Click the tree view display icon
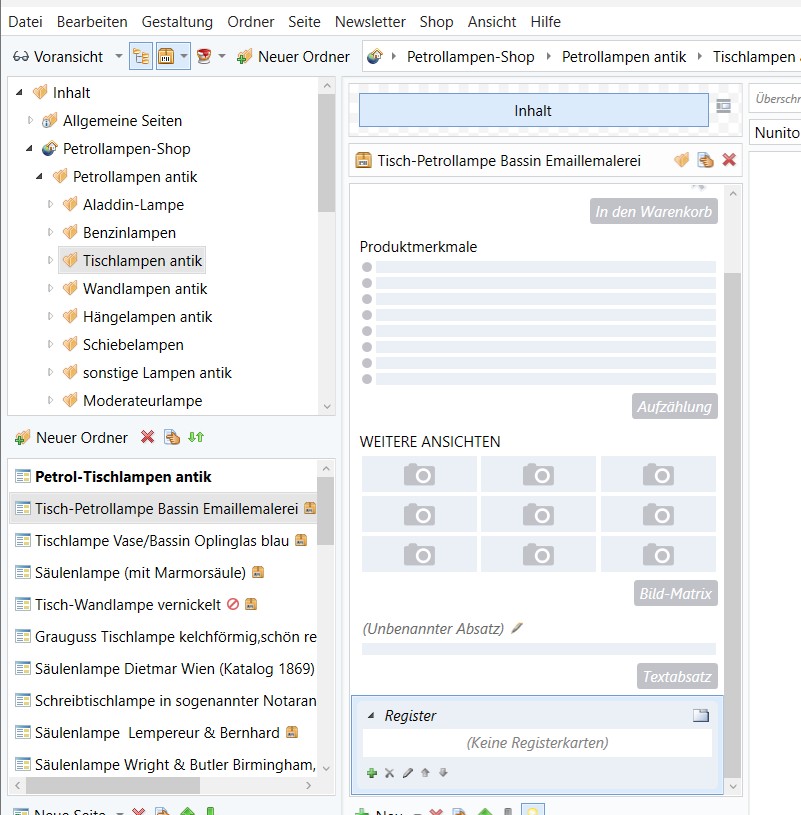Viewport: 801px width, 815px height. (x=141, y=56)
